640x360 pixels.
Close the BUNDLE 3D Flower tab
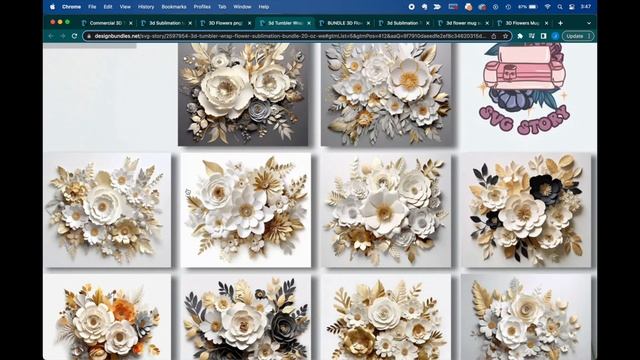coord(368,23)
